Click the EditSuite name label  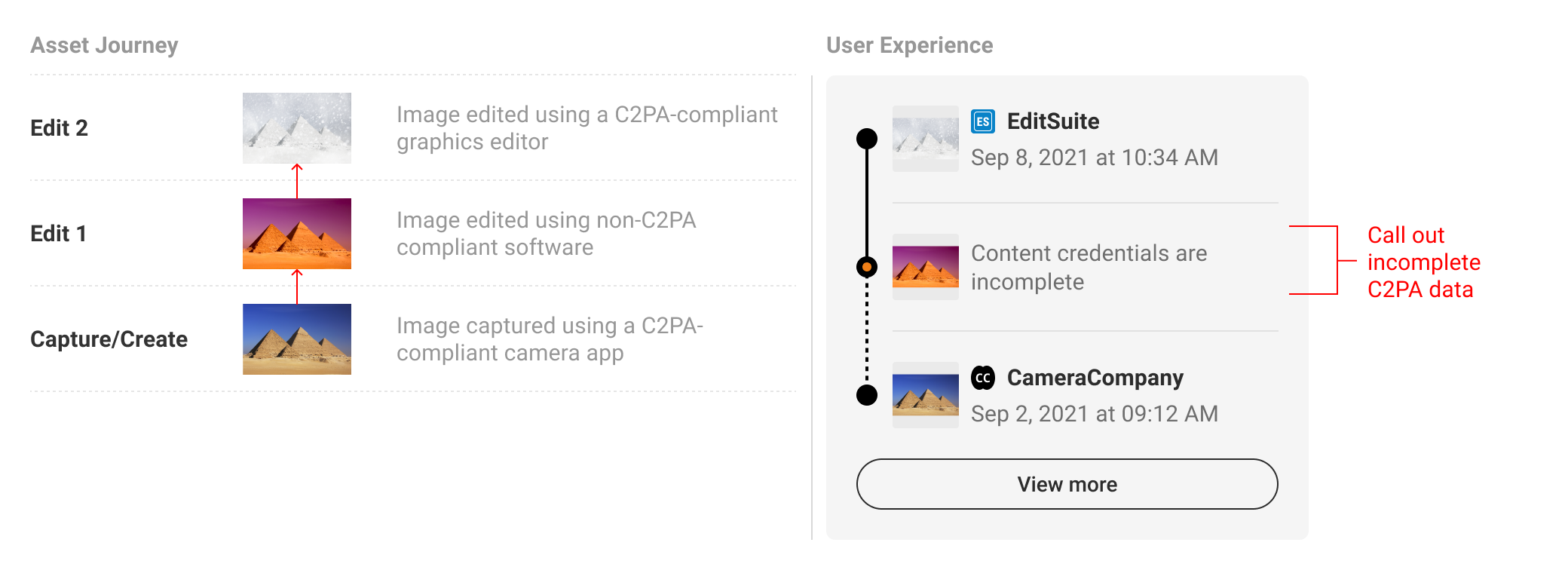[1053, 121]
